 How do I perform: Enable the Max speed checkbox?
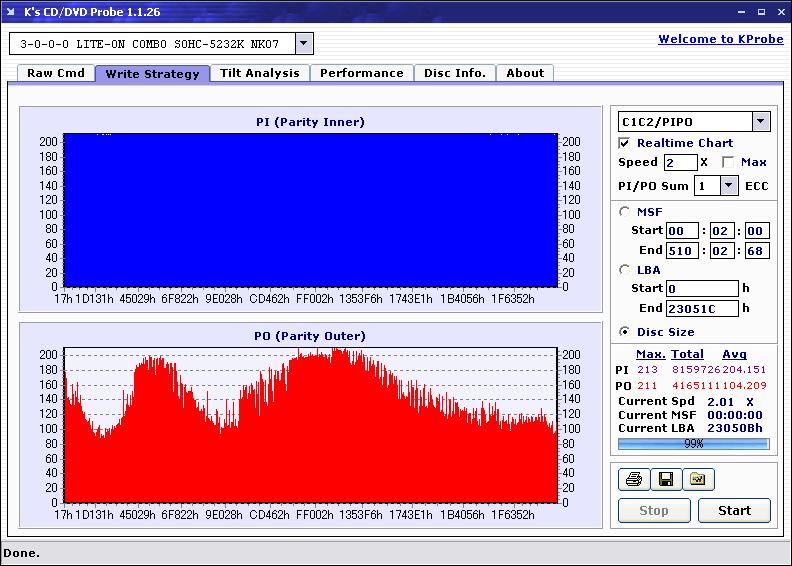[x=728, y=162]
